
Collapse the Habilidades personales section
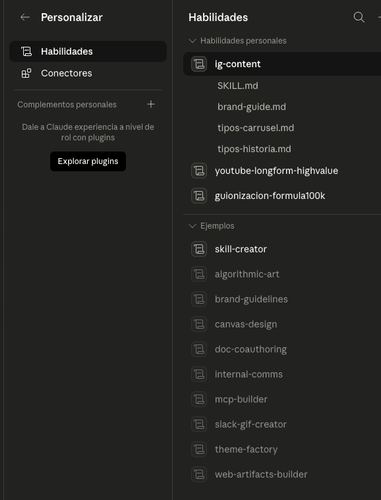click(x=192, y=41)
